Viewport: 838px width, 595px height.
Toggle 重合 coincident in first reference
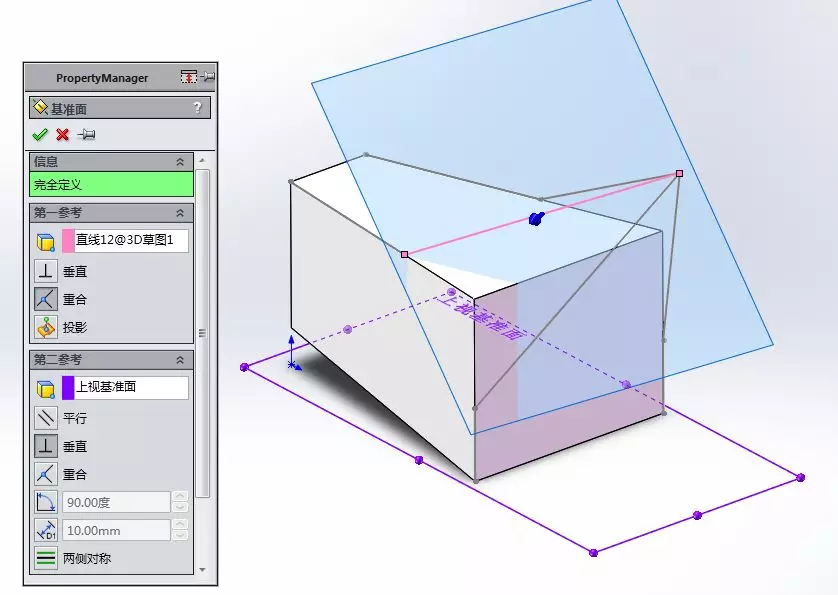pyautogui.click(x=46, y=299)
